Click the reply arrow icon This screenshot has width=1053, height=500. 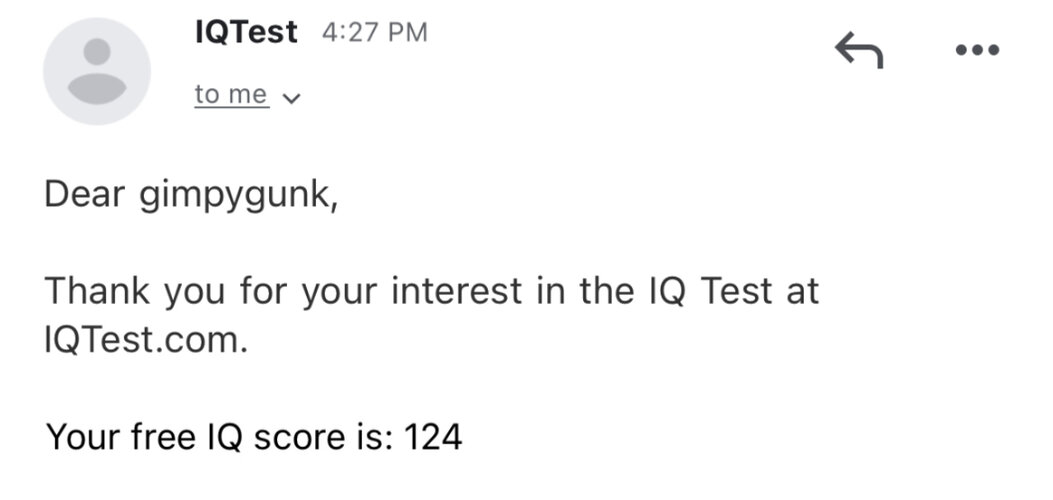coord(859,50)
